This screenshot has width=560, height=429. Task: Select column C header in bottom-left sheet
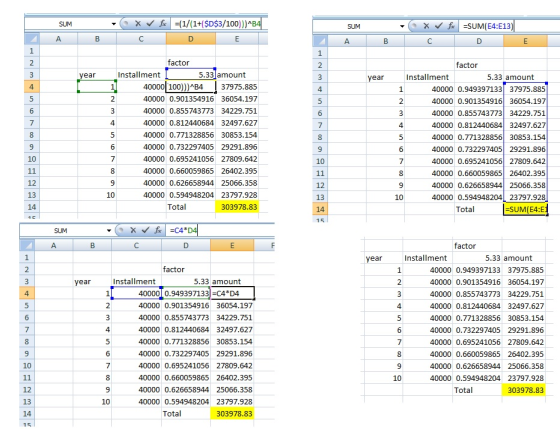[x=136, y=245]
